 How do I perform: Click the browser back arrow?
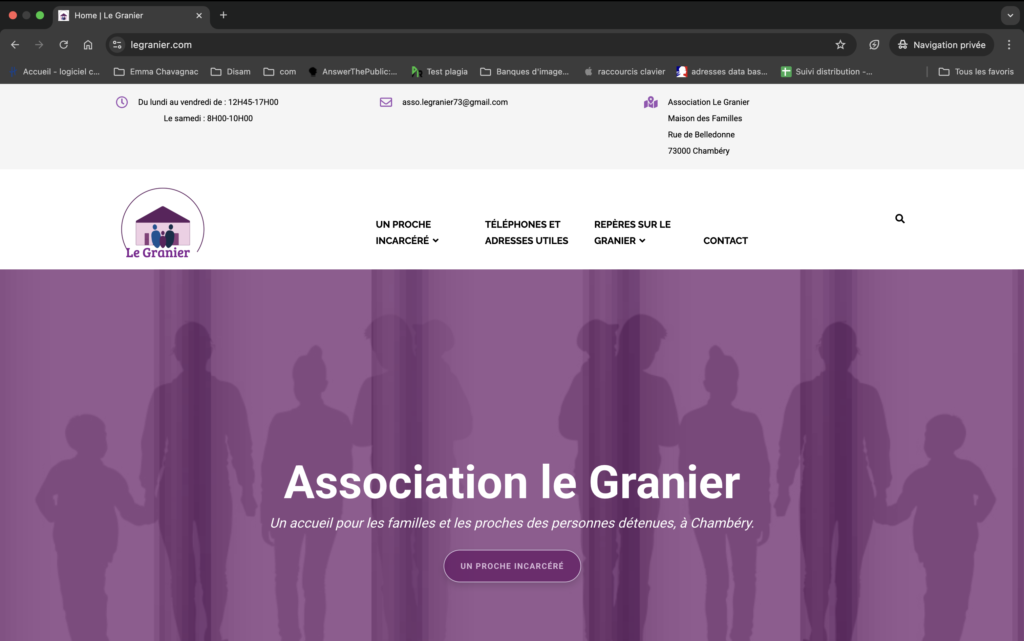pos(15,45)
